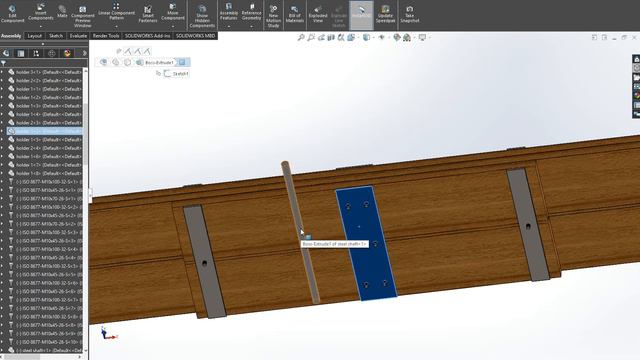Toggle Show Hidden Components
Image resolution: width=640 pixels, height=360 pixels.
(202, 17)
